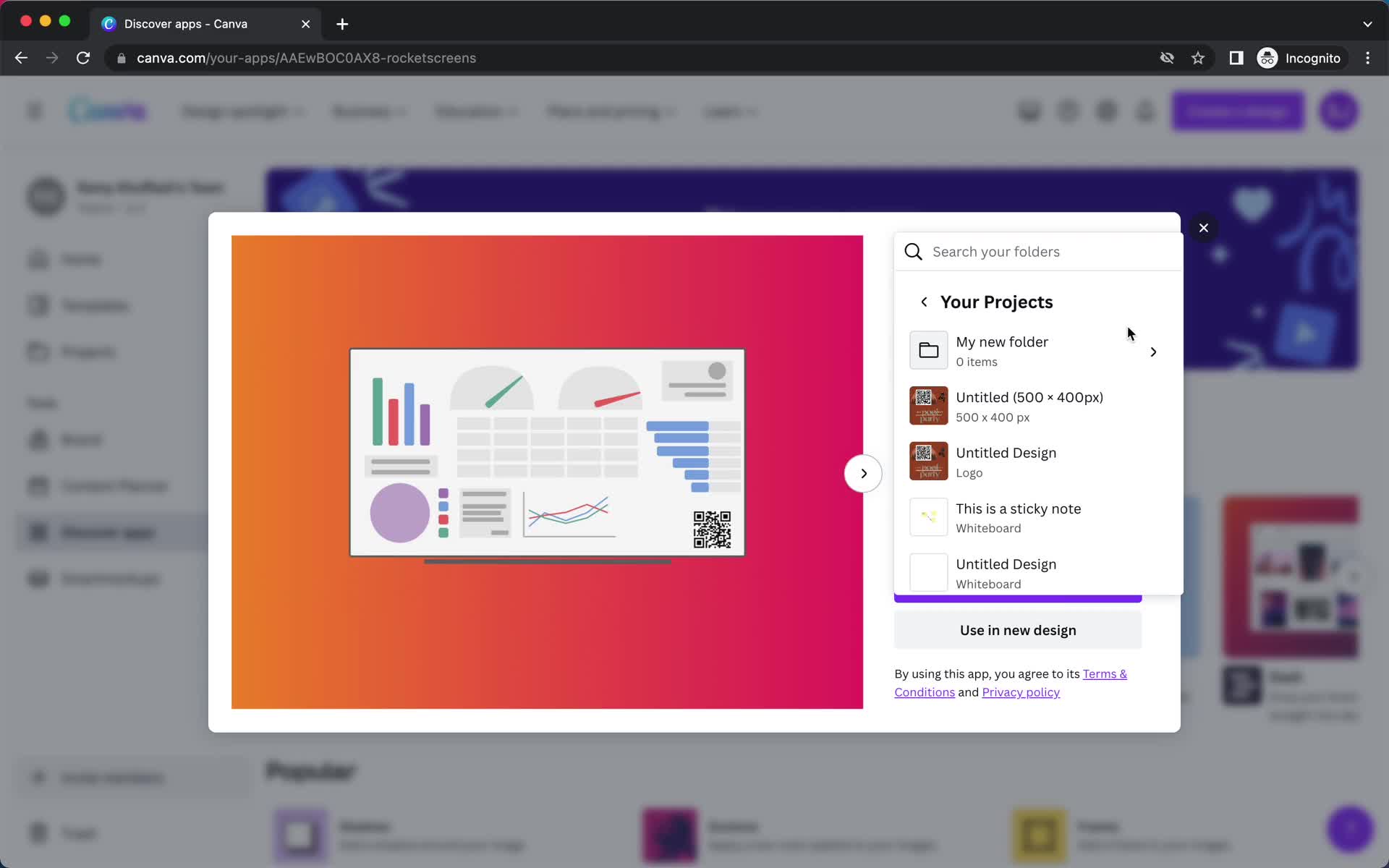Screen dimensions: 1389x868
Task: Close the Discover apps - Canva tab
Action: 306,24
